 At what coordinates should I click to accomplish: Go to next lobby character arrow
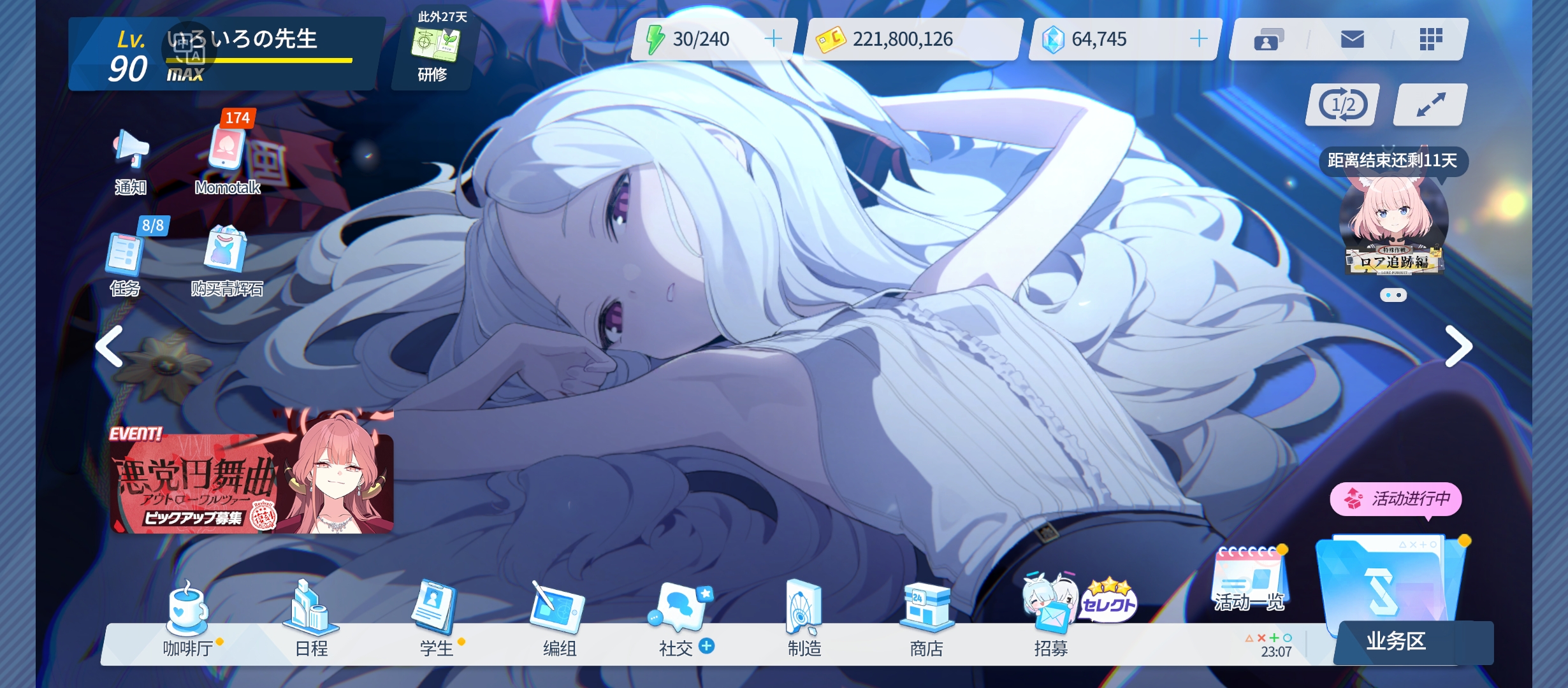pyautogui.click(x=1458, y=347)
